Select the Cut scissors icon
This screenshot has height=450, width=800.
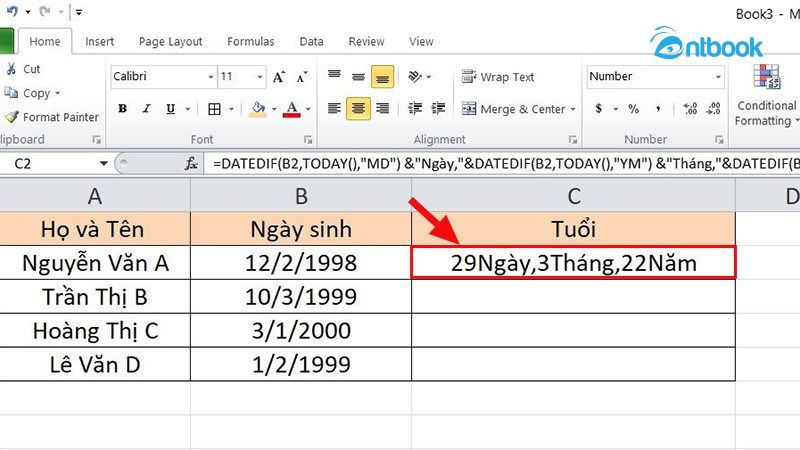coord(11,69)
